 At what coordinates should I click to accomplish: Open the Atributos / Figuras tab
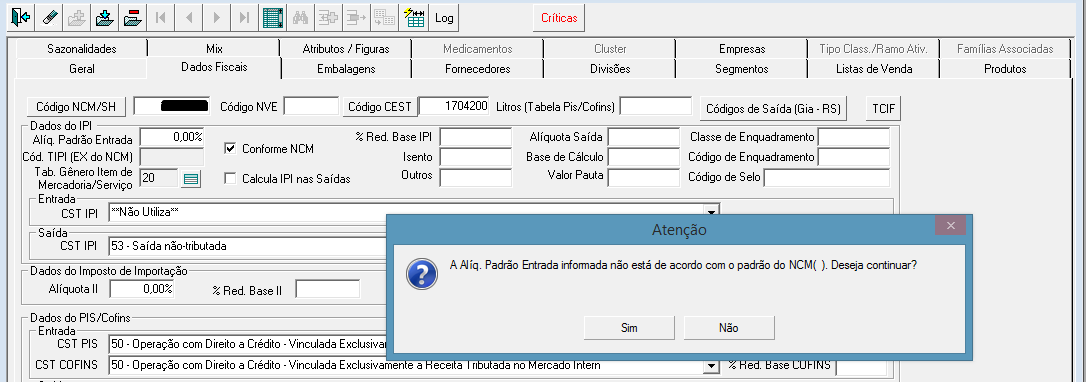[x=346, y=49]
